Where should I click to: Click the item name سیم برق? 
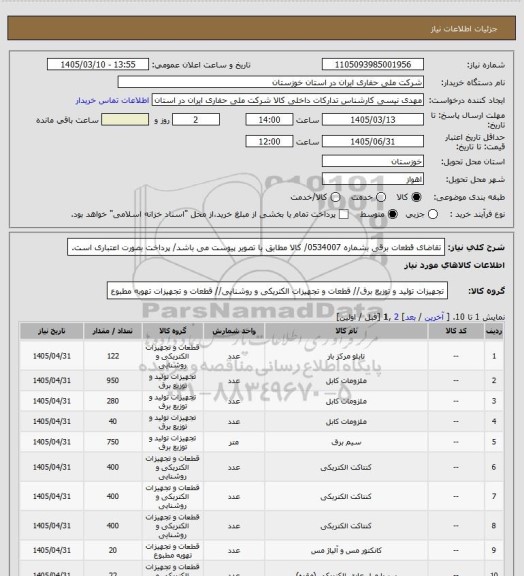tap(346, 442)
